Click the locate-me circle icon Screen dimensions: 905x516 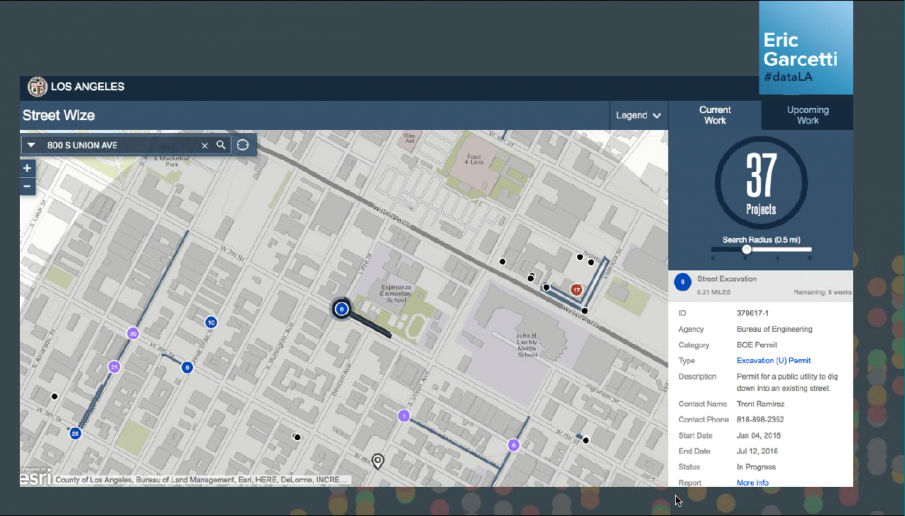243,145
